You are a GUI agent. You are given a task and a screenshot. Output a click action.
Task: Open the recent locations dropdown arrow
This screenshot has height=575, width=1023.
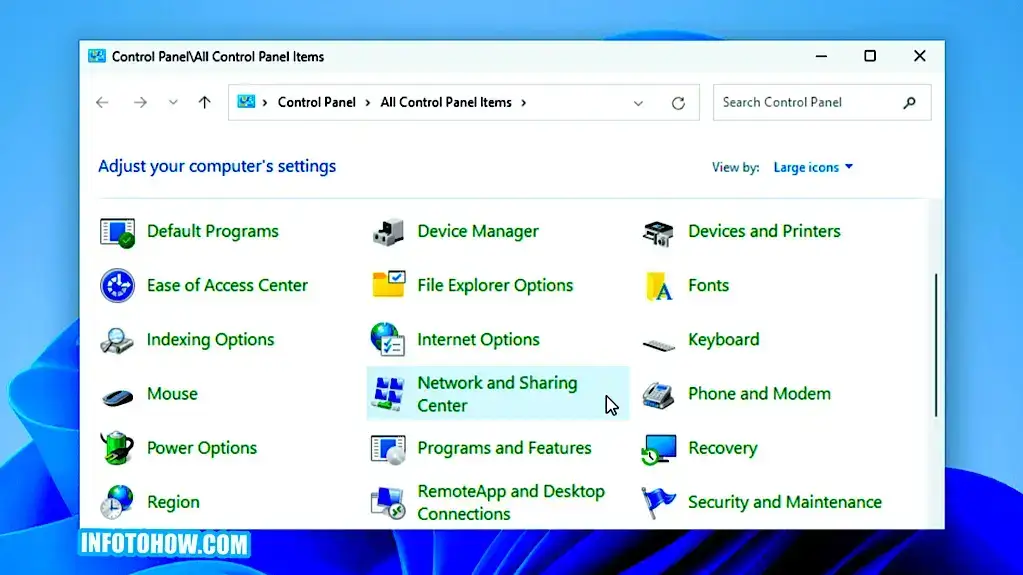pos(173,102)
